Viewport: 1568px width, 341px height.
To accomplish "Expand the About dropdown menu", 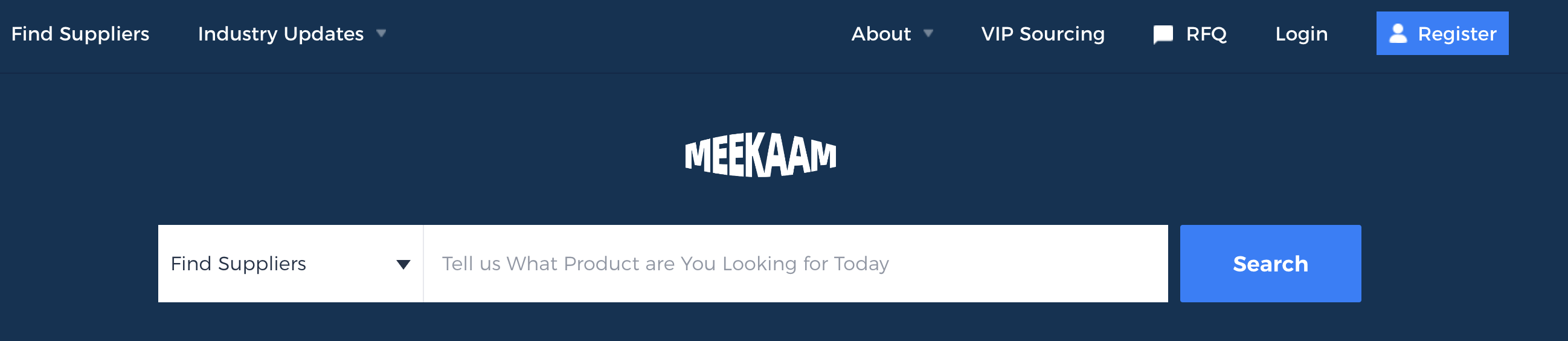I will point(881,33).
